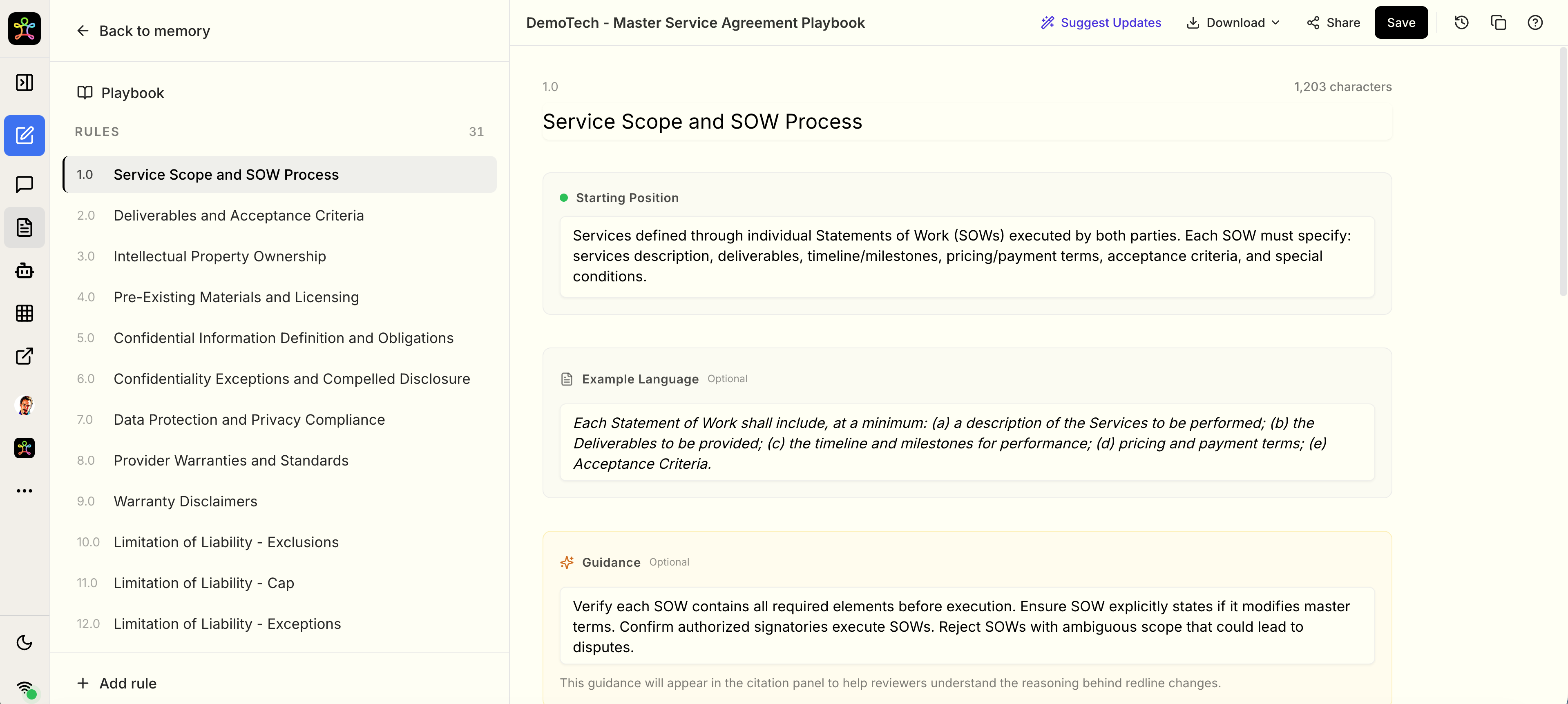Select rule 5.0 Confidential Information Definition
The height and width of the screenshot is (704, 1568).
[283, 338]
